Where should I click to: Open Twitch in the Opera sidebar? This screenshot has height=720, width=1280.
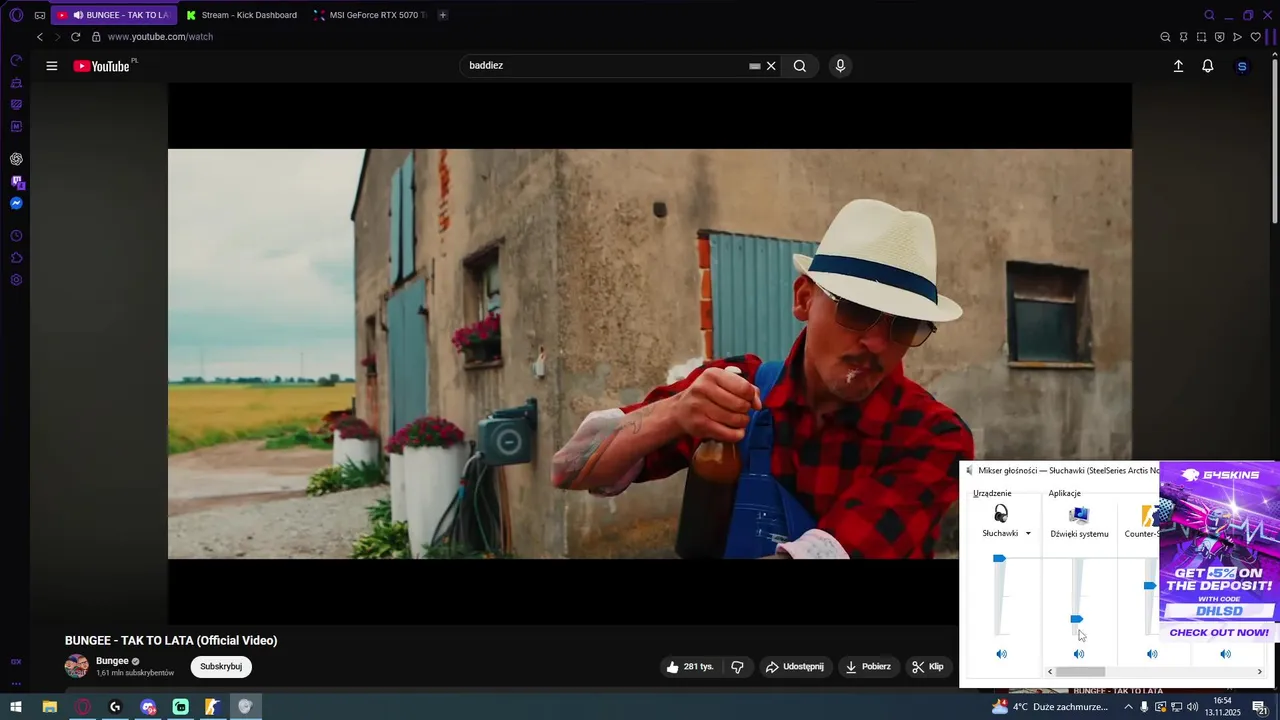(x=16, y=181)
